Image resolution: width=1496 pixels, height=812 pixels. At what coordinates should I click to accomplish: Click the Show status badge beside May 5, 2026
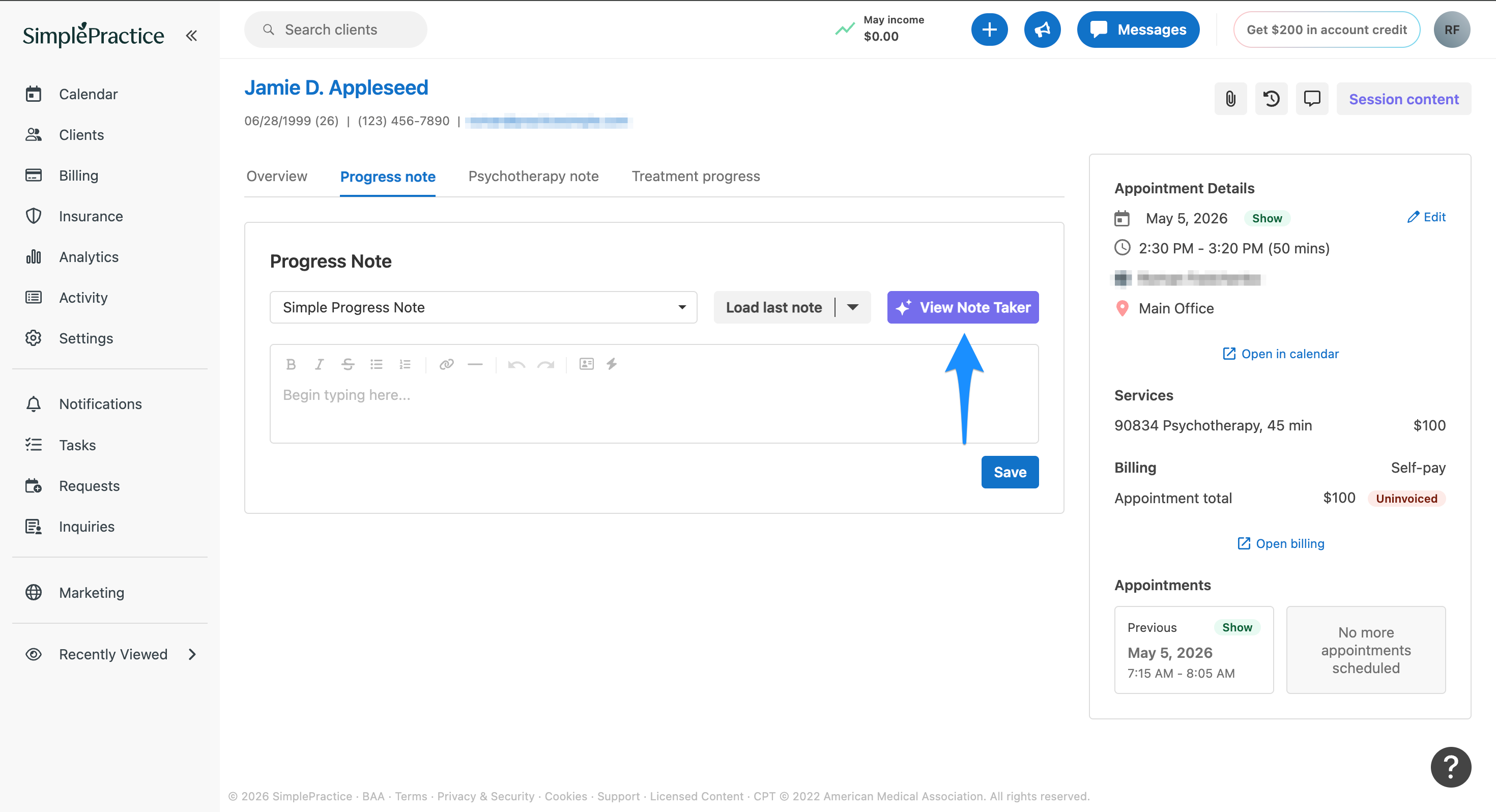tap(1267, 218)
